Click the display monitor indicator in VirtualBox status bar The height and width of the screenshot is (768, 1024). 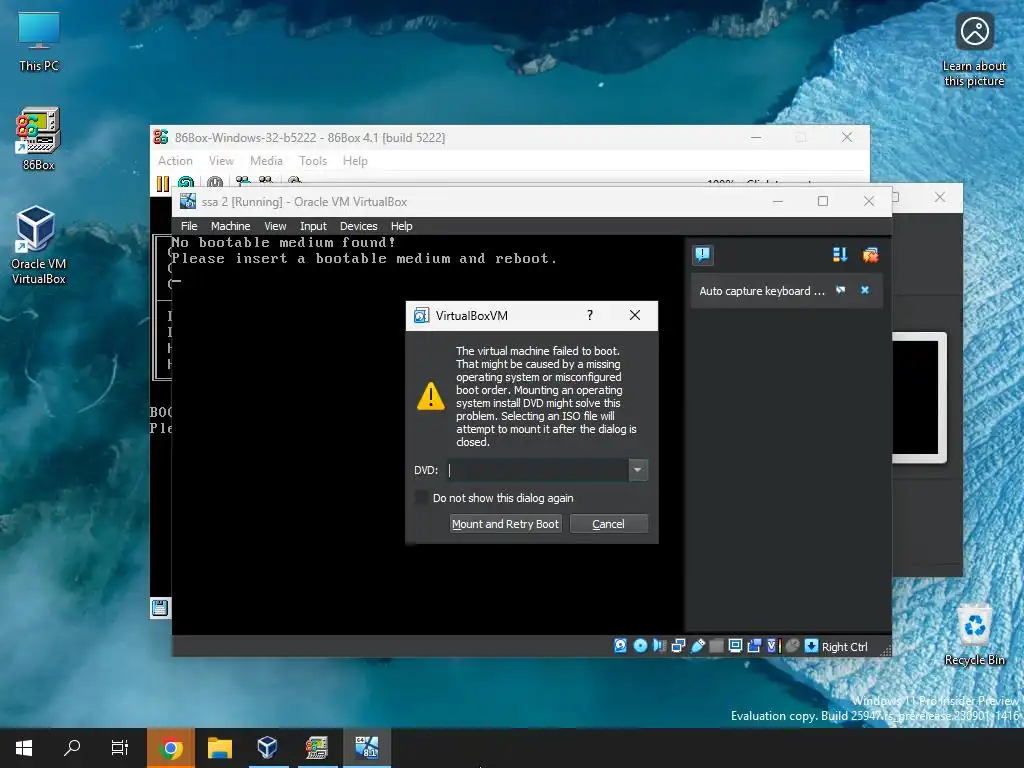(735, 646)
